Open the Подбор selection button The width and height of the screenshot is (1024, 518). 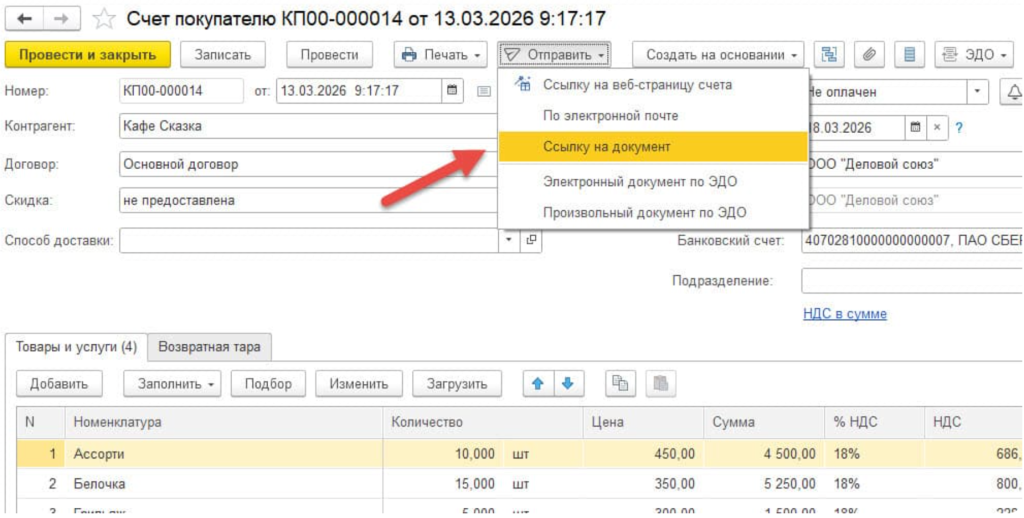pyautogui.click(x=268, y=384)
